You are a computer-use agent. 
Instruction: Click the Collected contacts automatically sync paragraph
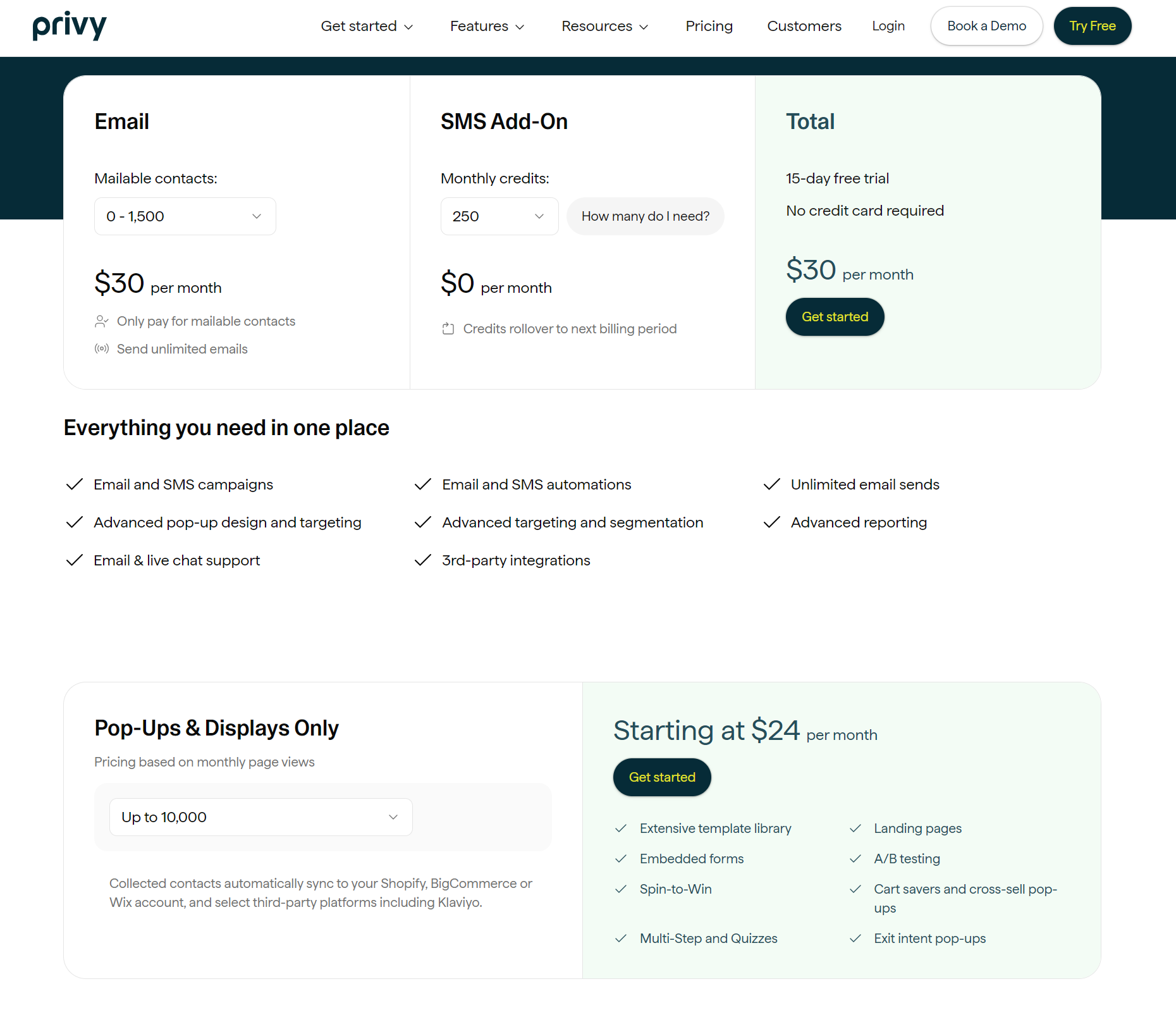pos(321,893)
